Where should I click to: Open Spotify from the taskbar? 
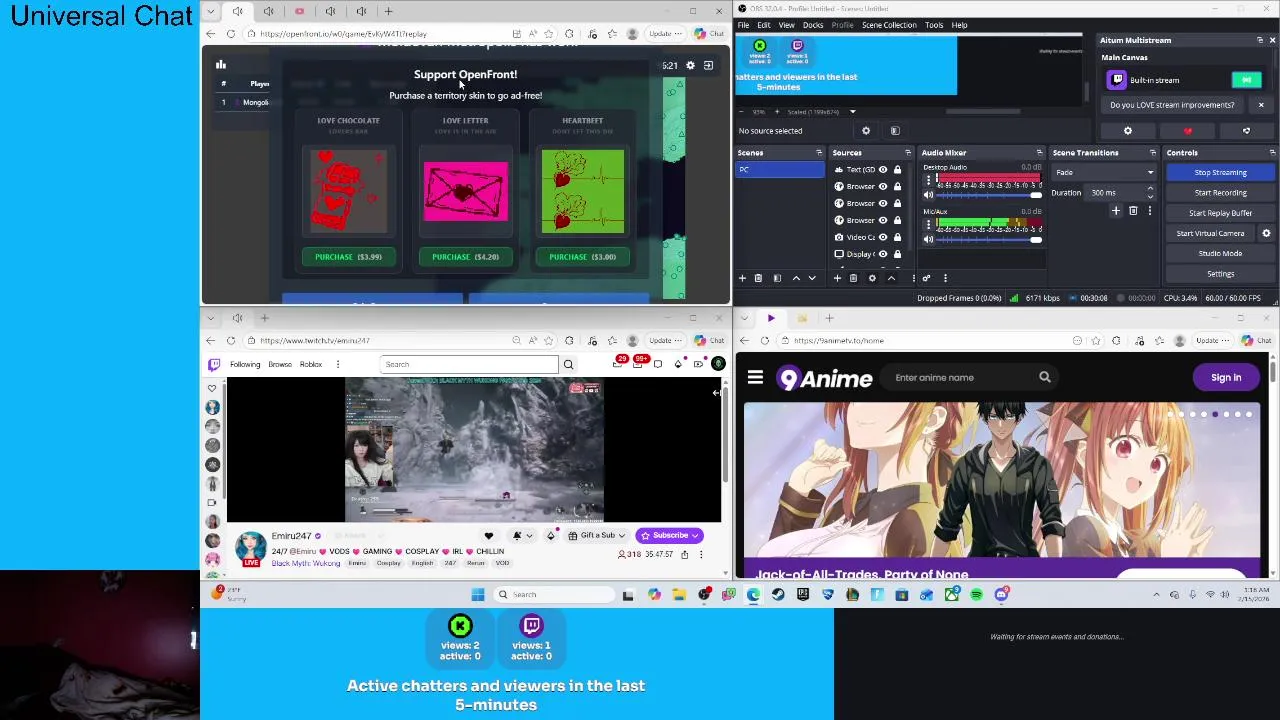pos(976,594)
